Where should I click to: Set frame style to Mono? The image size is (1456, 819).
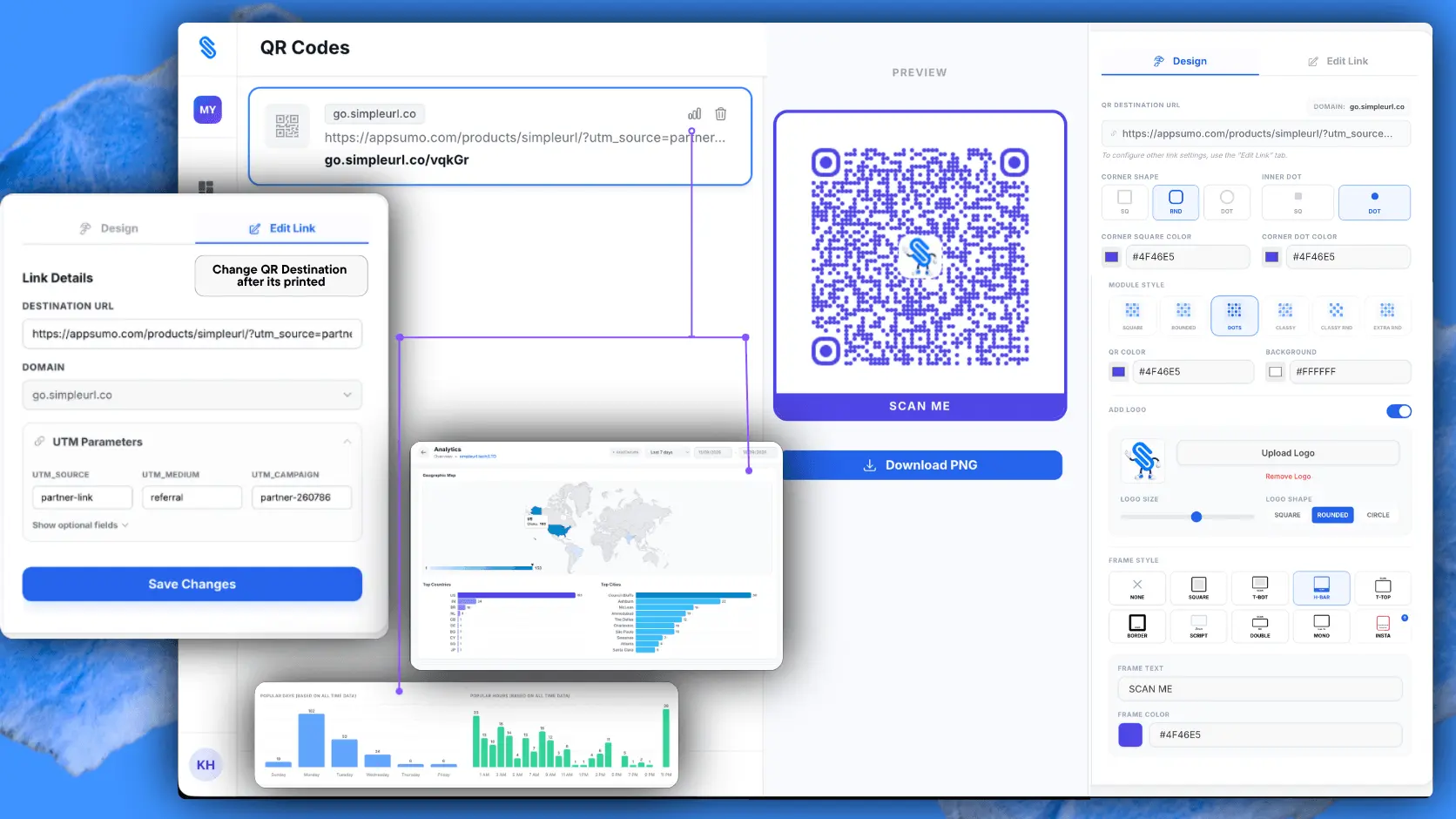click(x=1322, y=626)
